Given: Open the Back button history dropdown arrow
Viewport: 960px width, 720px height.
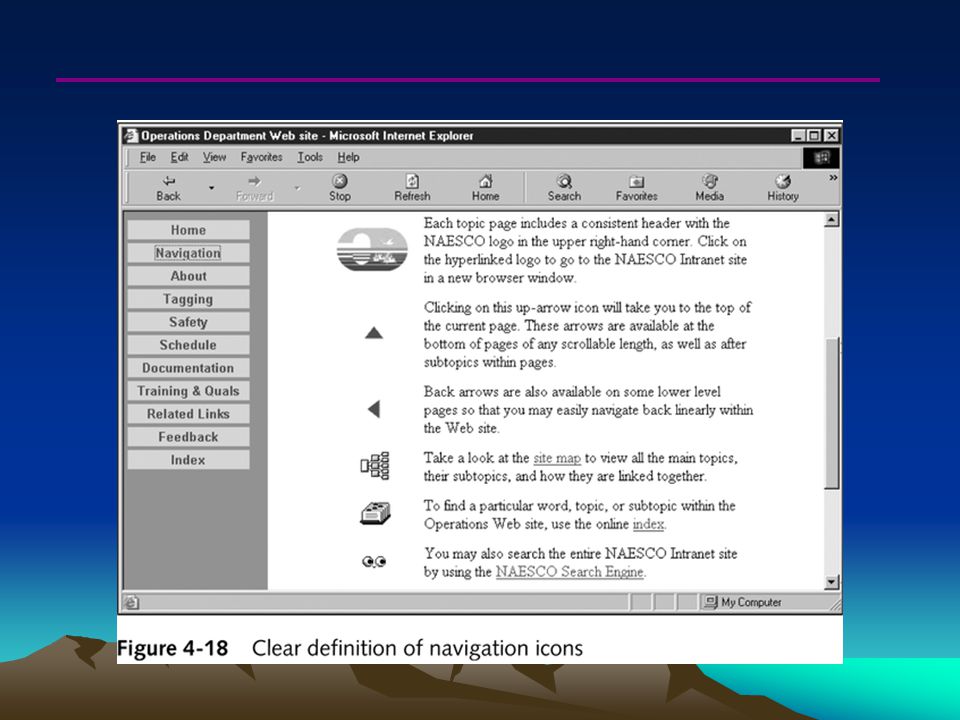Looking at the screenshot, I should click(211, 188).
